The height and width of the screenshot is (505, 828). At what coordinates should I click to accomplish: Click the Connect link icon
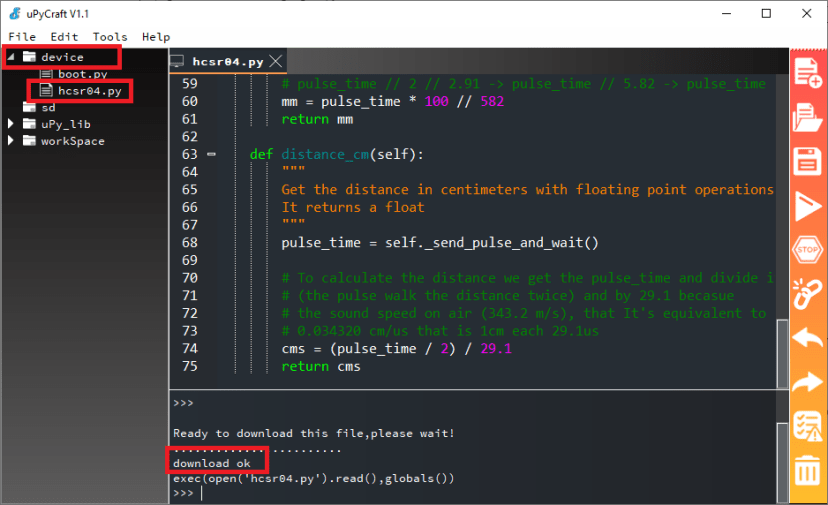coord(807,294)
